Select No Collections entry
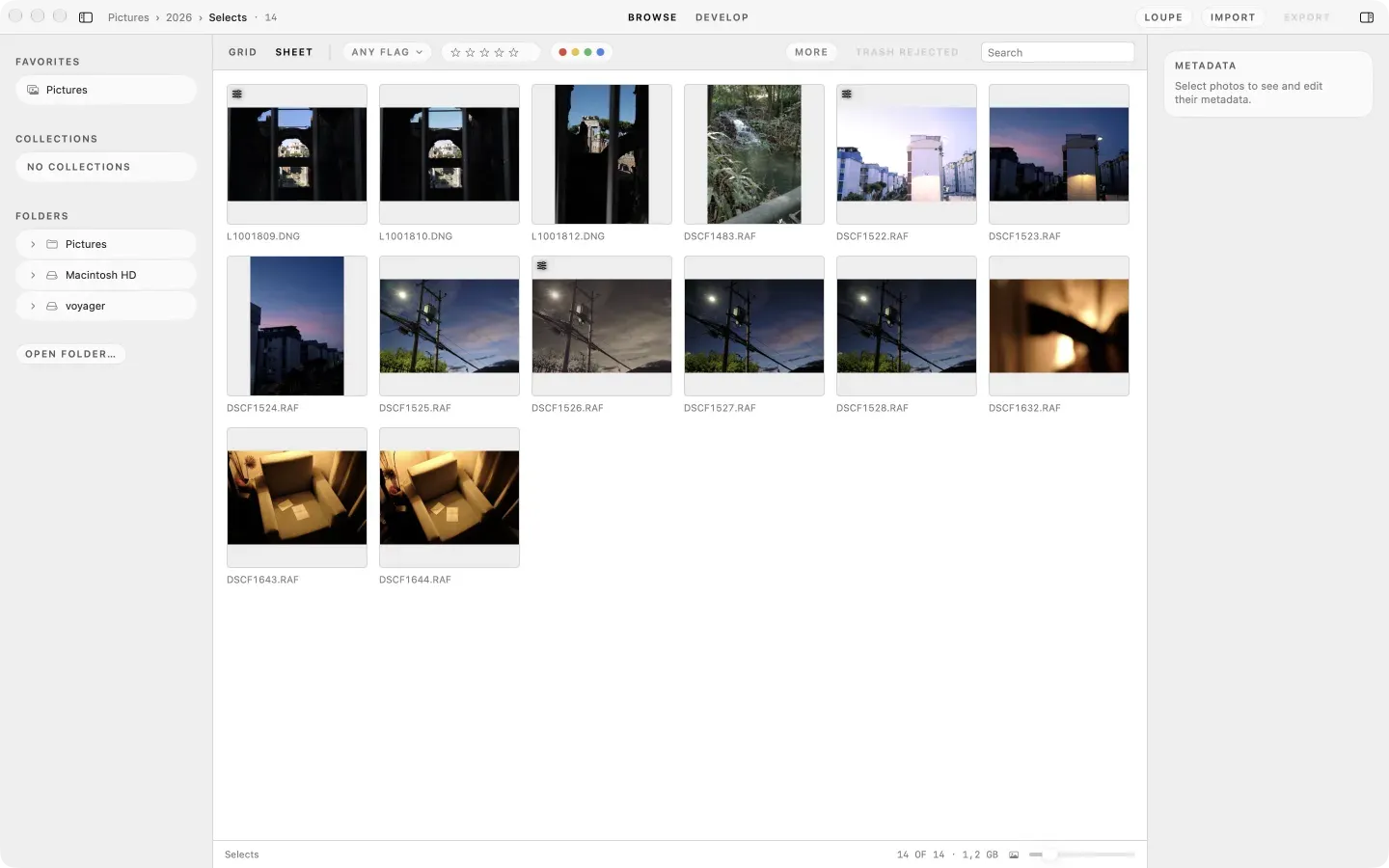This screenshot has width=1389, height=868. tap(106, 167)
